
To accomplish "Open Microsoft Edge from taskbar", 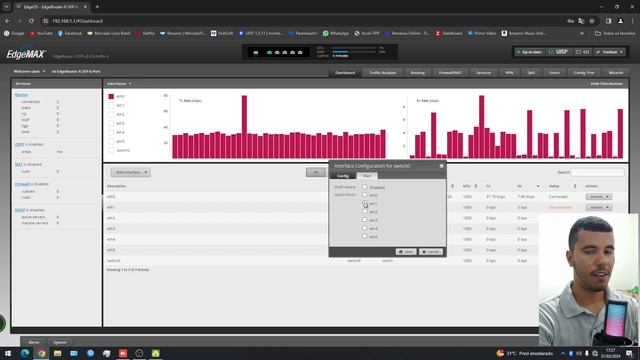I will pos(25,353).
